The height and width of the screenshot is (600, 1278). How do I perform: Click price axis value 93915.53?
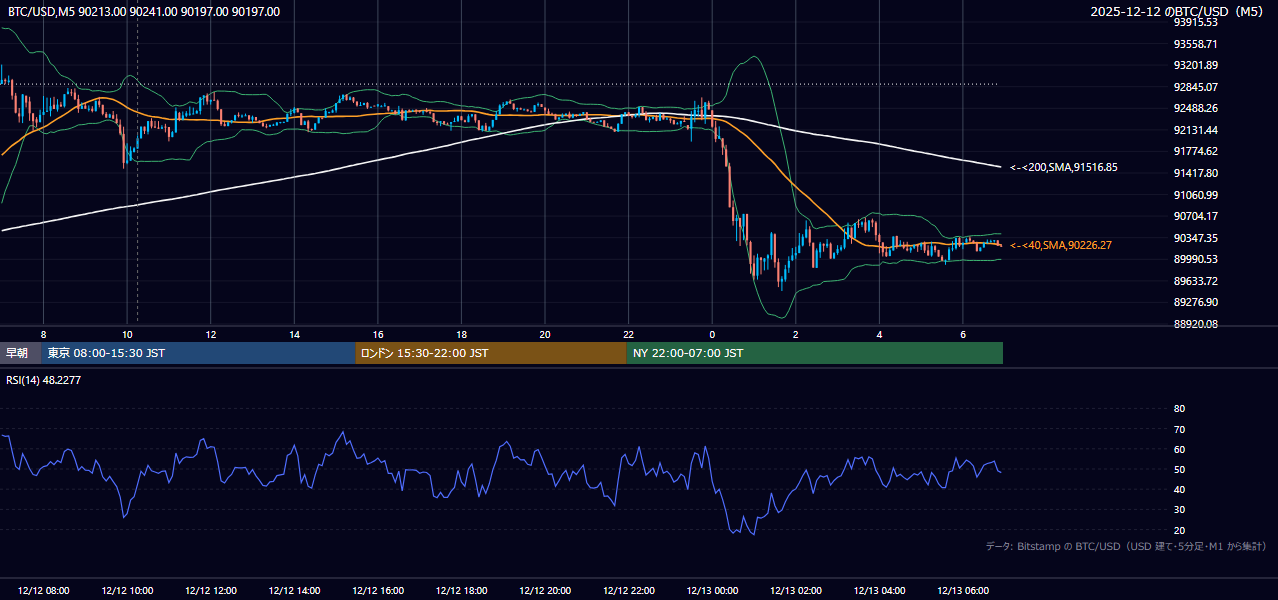[1197, 22]
